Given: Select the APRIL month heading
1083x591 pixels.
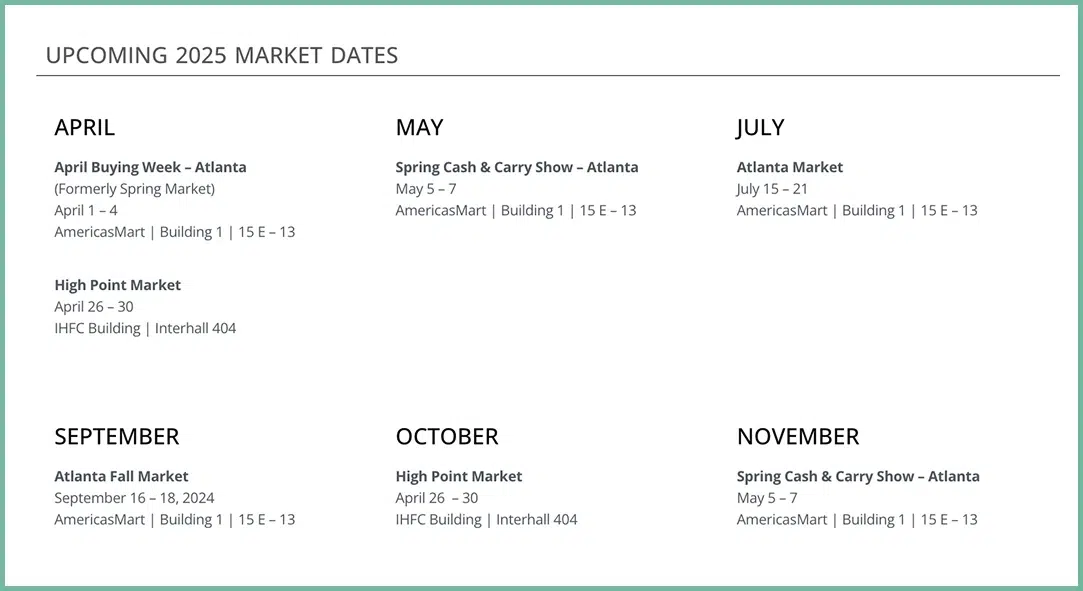Looking at the screenshot, I should (85, 128).
